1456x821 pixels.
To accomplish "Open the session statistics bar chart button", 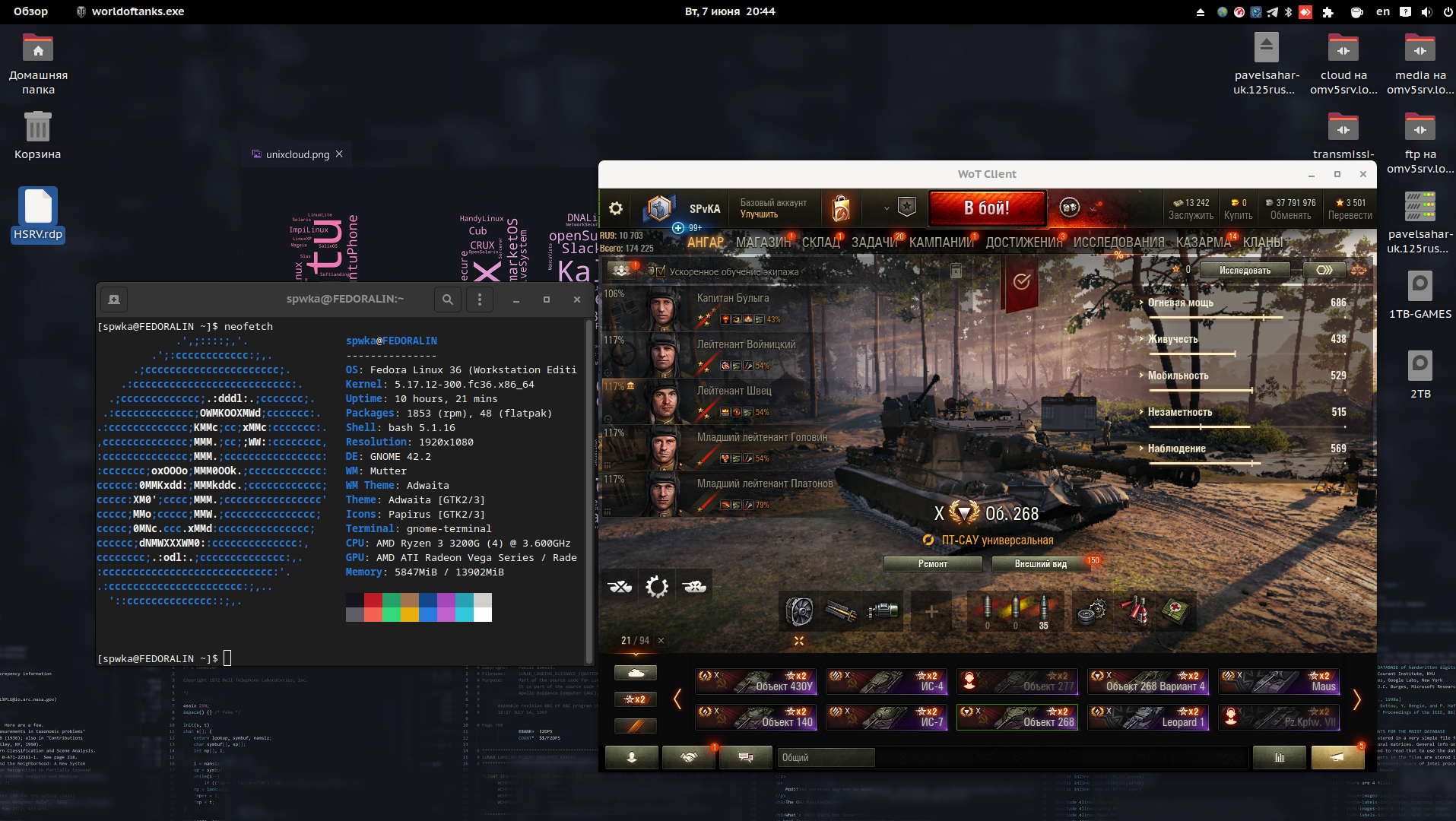I will tap(1279, 757).
